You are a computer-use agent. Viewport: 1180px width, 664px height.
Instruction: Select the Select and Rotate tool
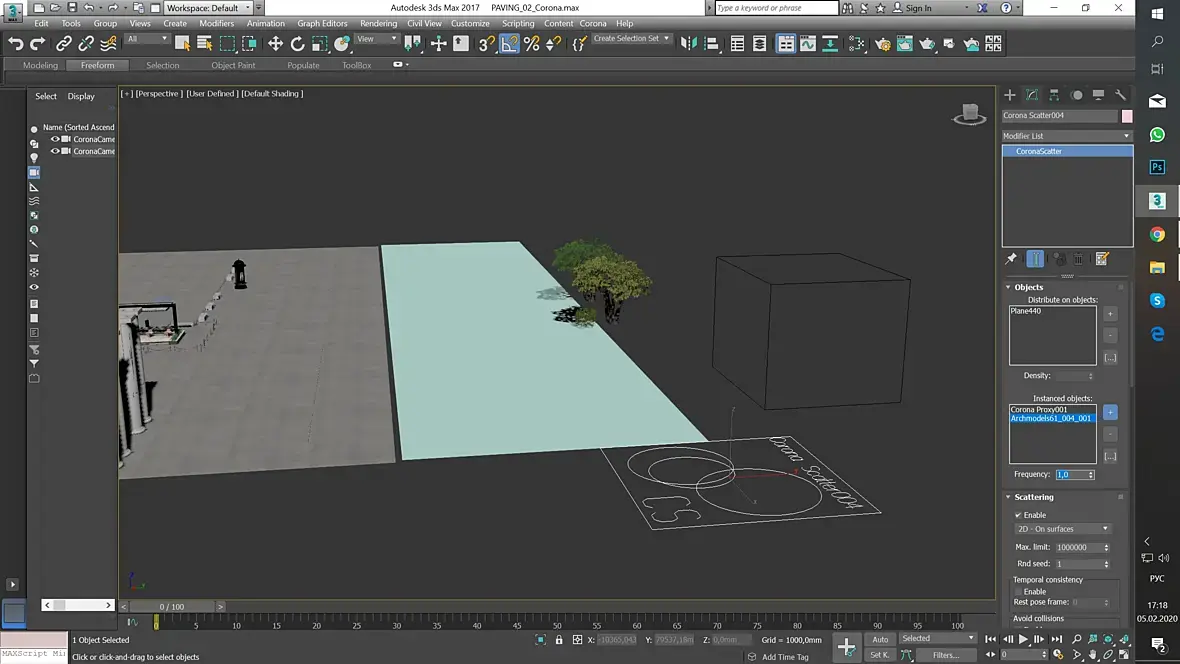click(297, 44)
